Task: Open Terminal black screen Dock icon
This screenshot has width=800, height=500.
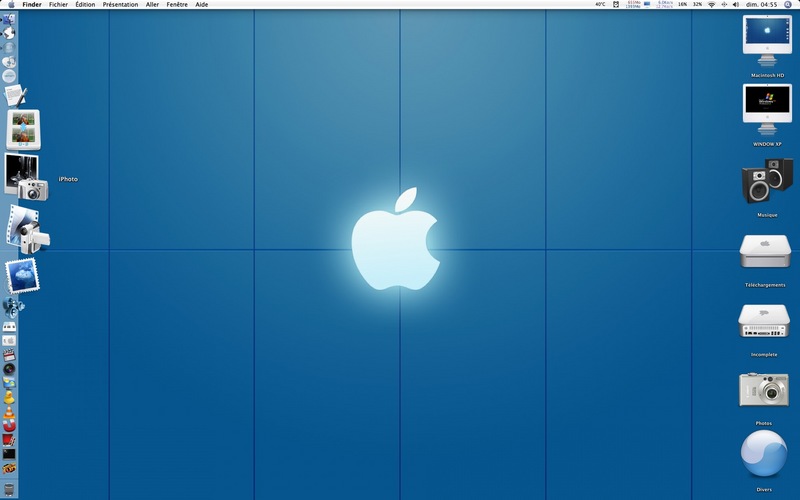Action: [x=9, y=454]
